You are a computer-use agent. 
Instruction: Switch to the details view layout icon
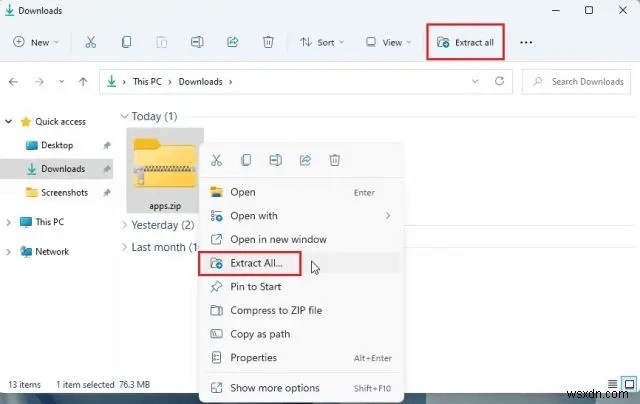click(x=612, y=384)
